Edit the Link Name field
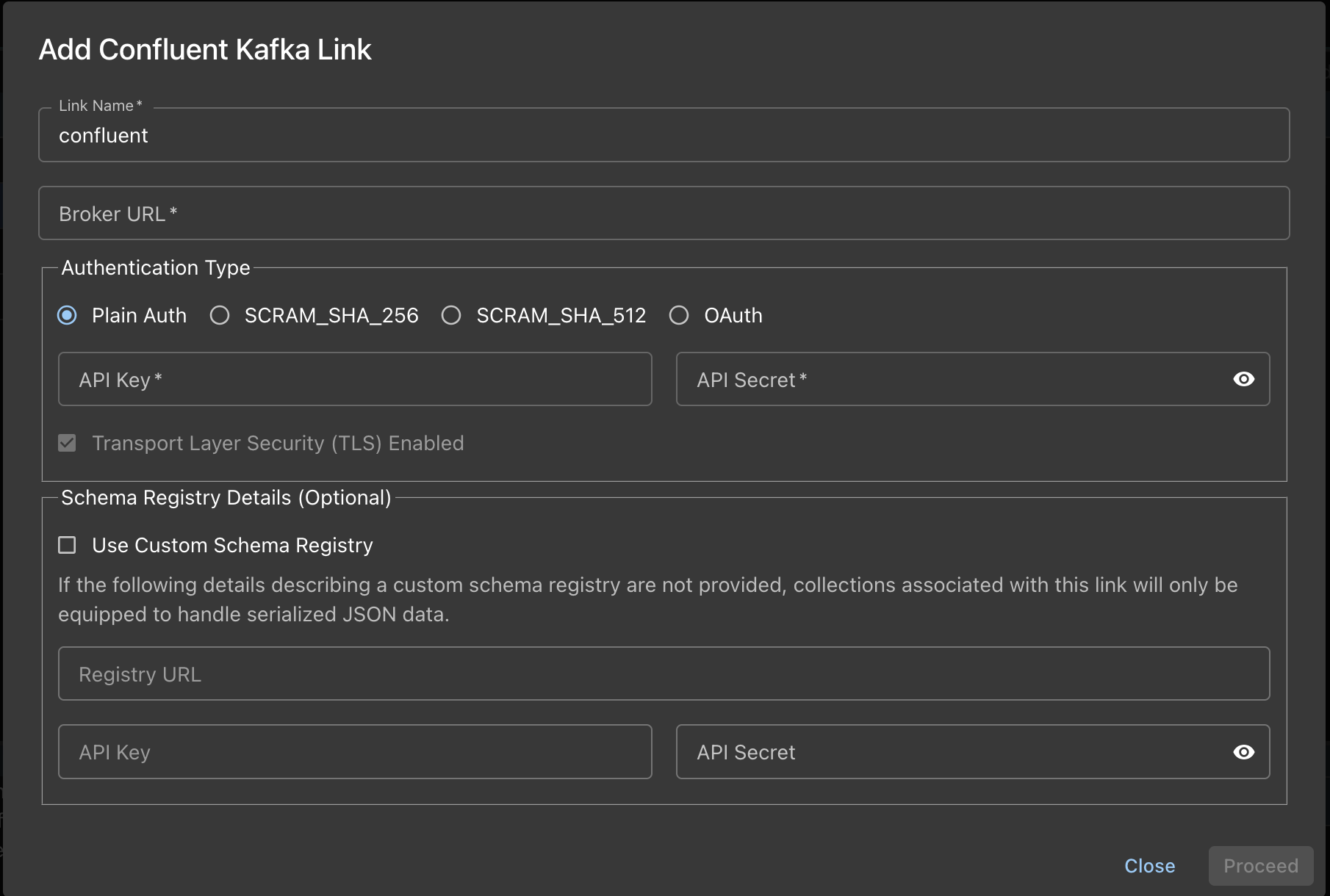Image resolution: width=1330 pixels, height=896 pixels. point(664,135)
